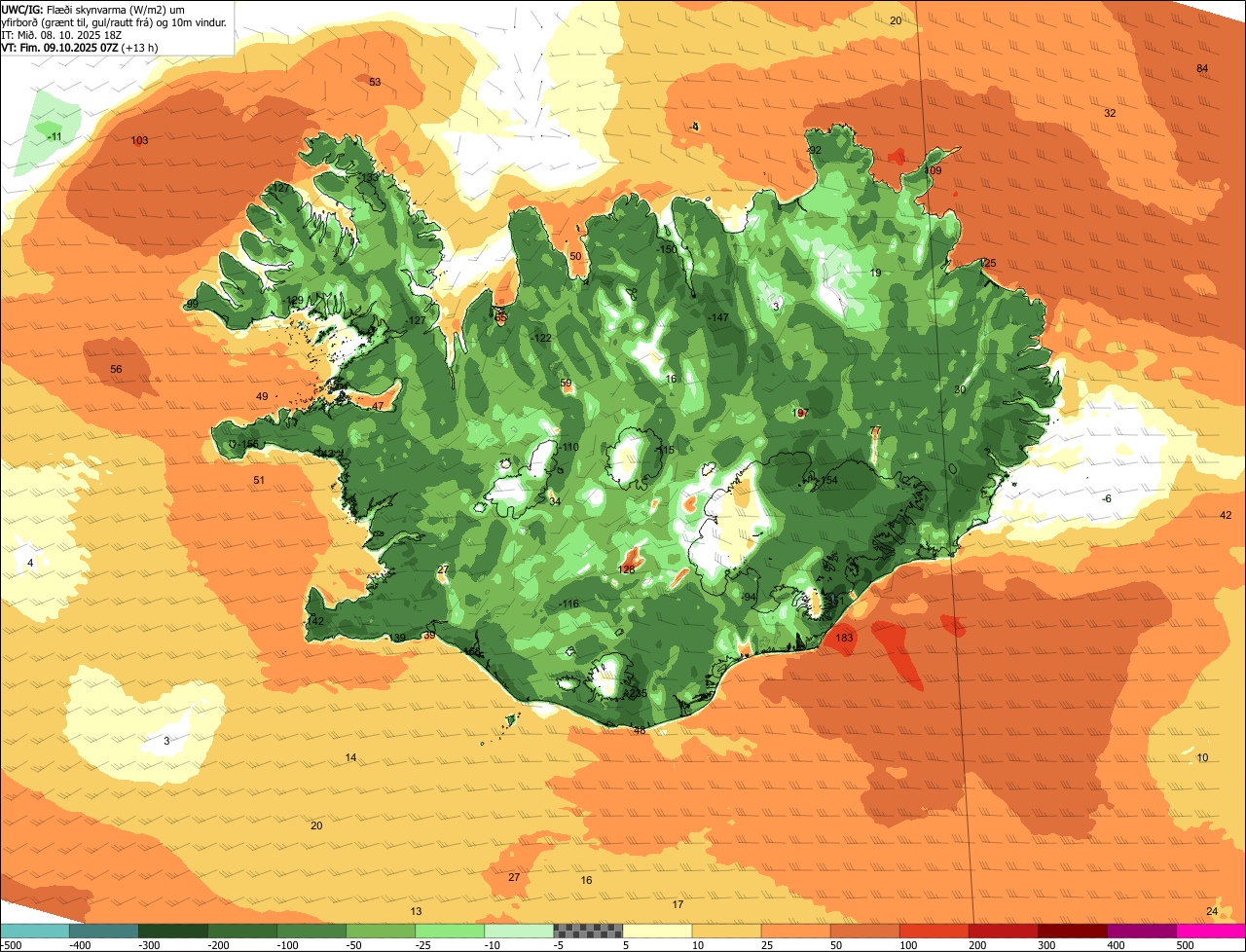Image resolution: width=1246 pixels, height=952 pixels.
Task: Click the value '84' in the northeast corner
Action: pyautogui.click(x=1202, y=68)
